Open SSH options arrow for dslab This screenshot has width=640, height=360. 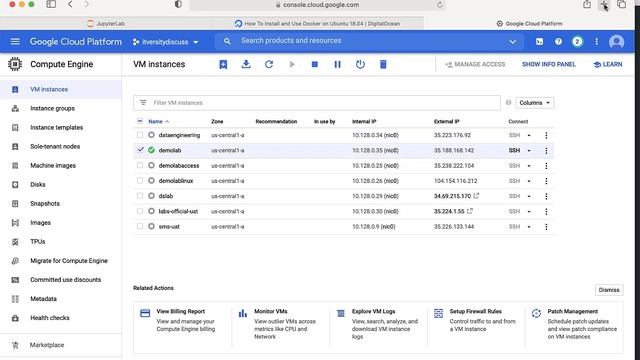coord(529,196)
